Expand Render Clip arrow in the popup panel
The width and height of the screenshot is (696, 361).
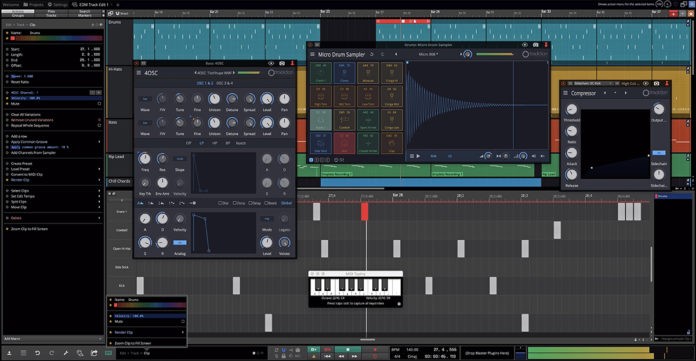click(182, 332)
